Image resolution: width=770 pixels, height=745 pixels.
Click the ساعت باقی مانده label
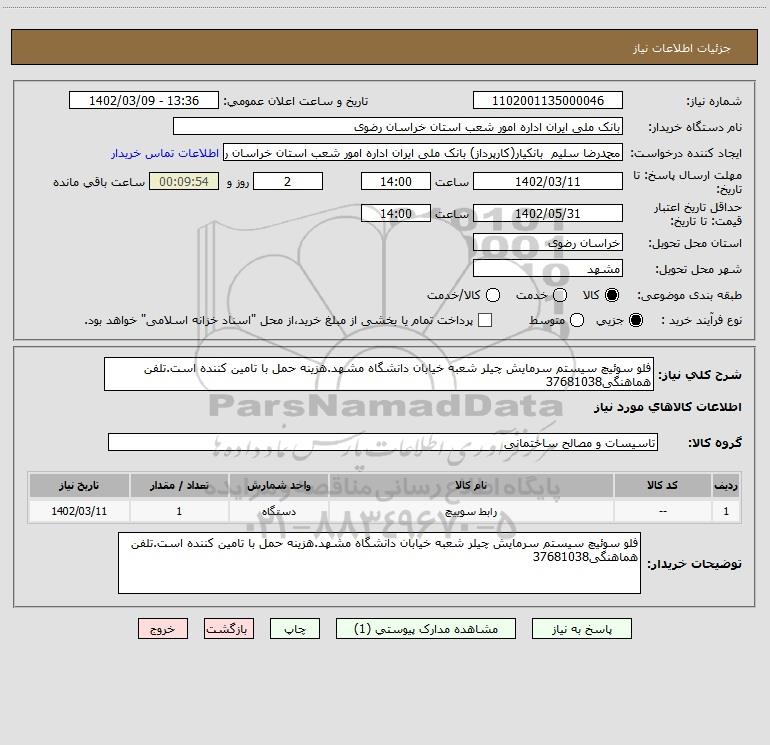tap(99, 182)
